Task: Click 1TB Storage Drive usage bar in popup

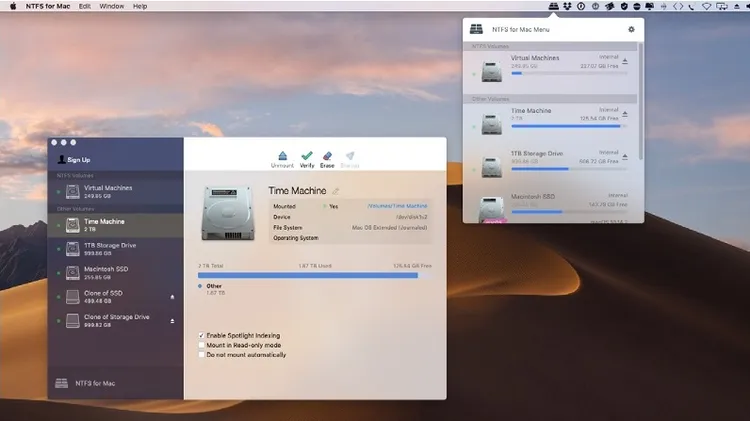Action: click(x=569, y=169)
